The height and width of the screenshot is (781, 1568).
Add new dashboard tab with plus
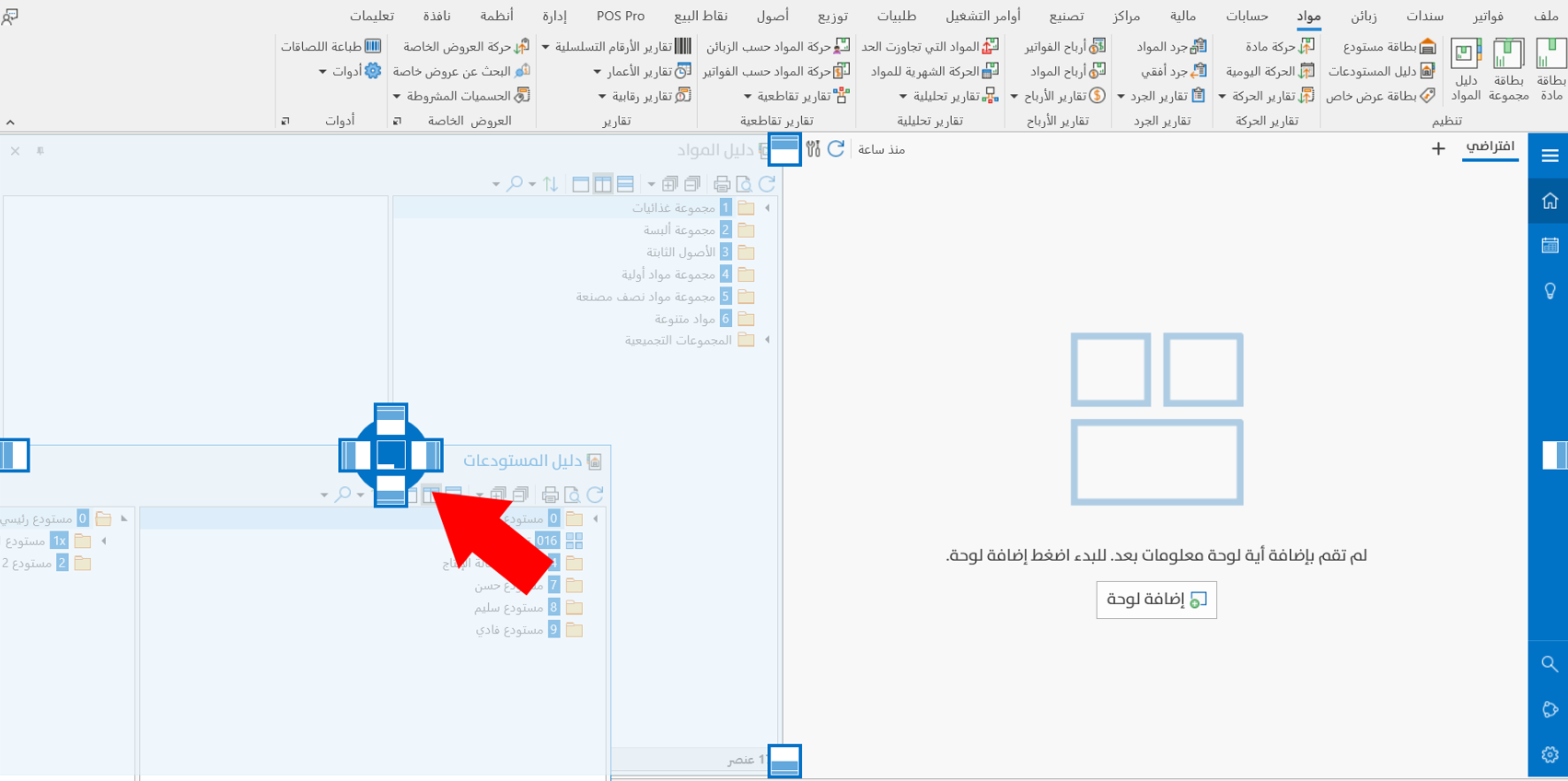click(1438, 149)
